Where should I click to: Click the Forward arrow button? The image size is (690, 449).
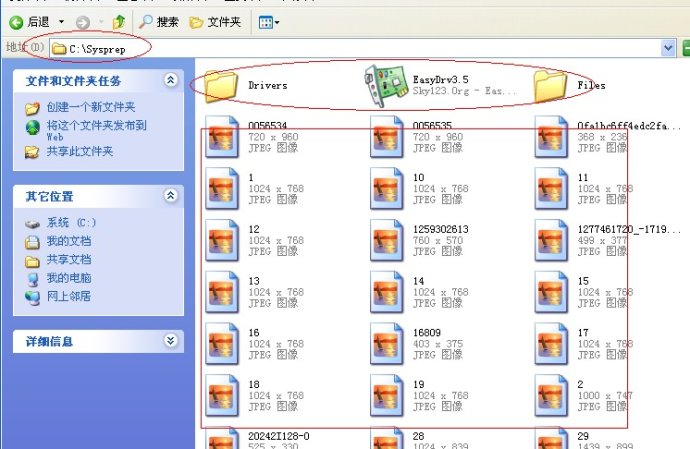click(82, 22)
